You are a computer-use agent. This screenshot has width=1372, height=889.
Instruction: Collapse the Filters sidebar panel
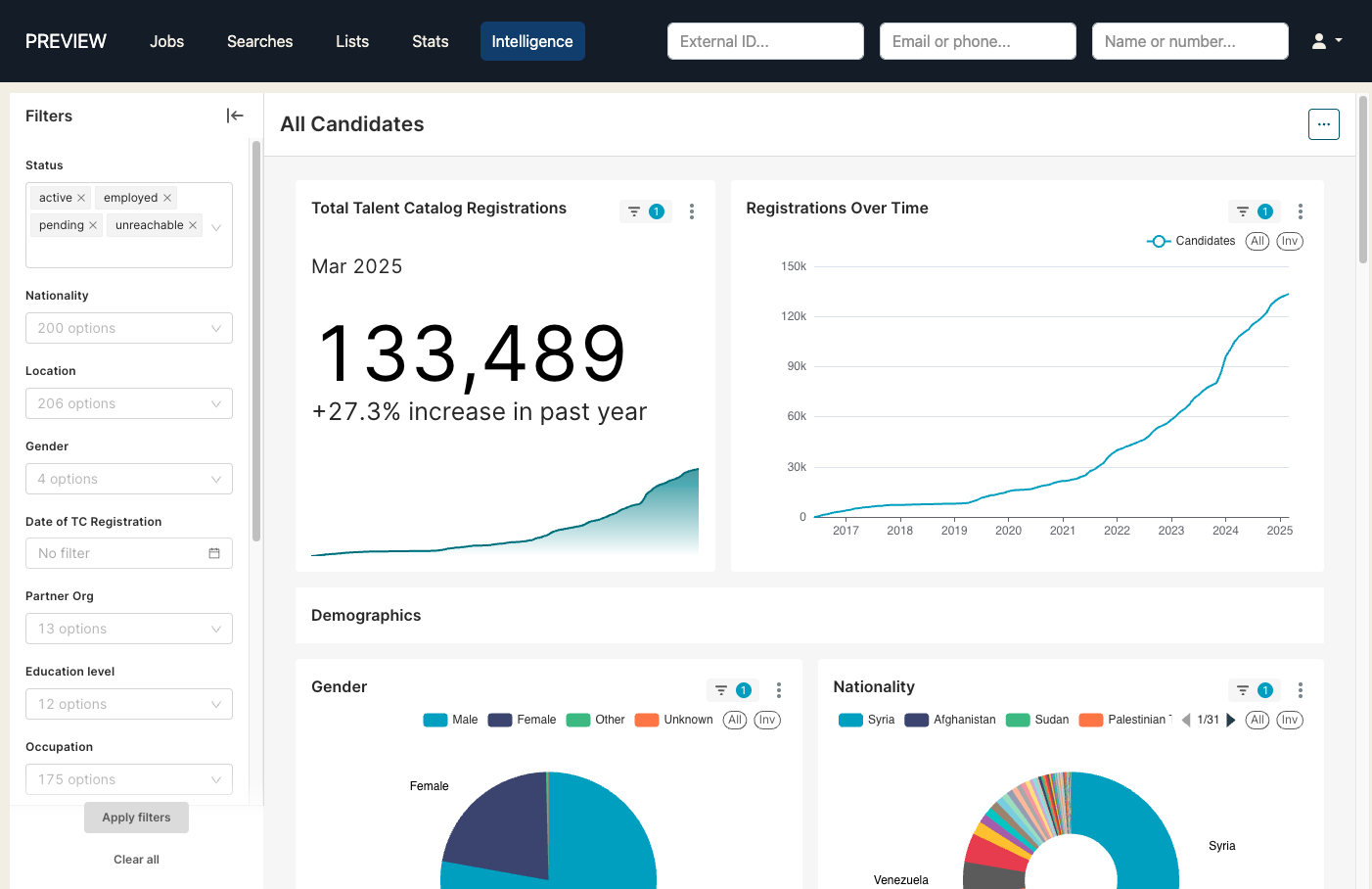point(235,116)
